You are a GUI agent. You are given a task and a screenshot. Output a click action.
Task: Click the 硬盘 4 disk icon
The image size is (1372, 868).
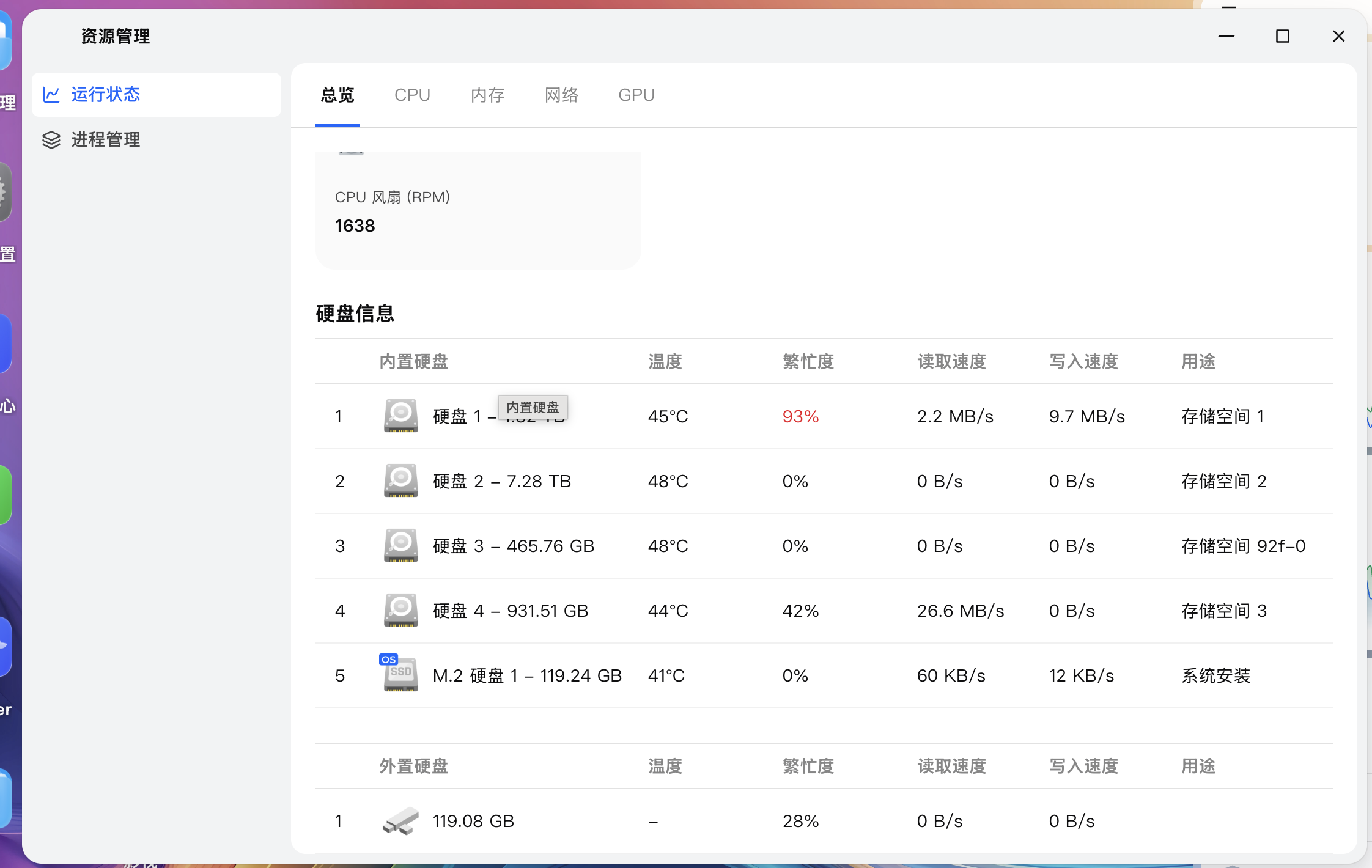tap(400, 611)
